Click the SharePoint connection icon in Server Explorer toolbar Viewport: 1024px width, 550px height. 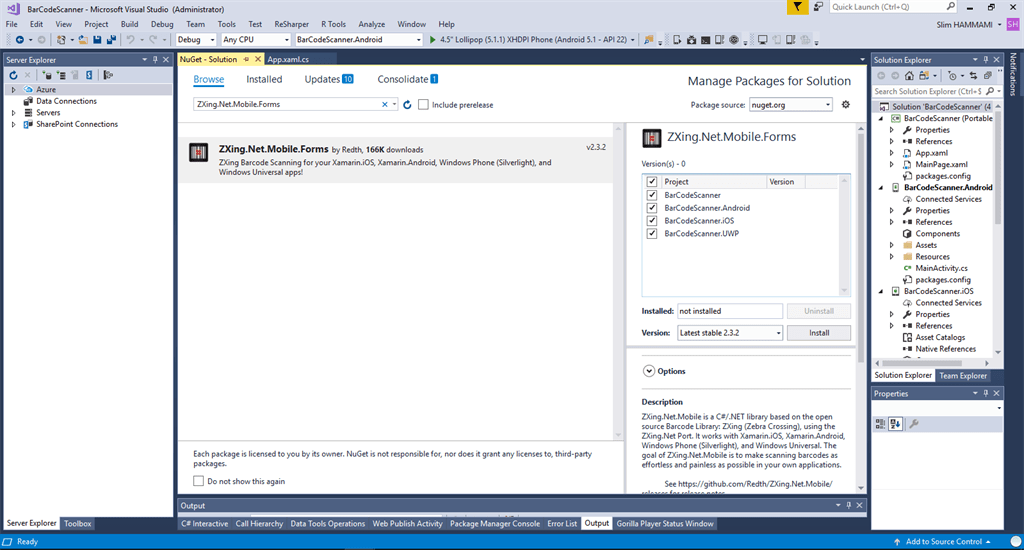click(89, 75)
